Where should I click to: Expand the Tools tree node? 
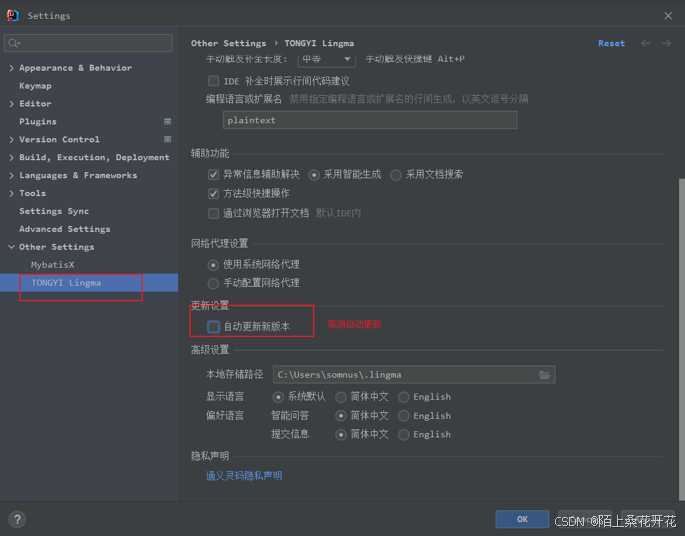point(11,194)
